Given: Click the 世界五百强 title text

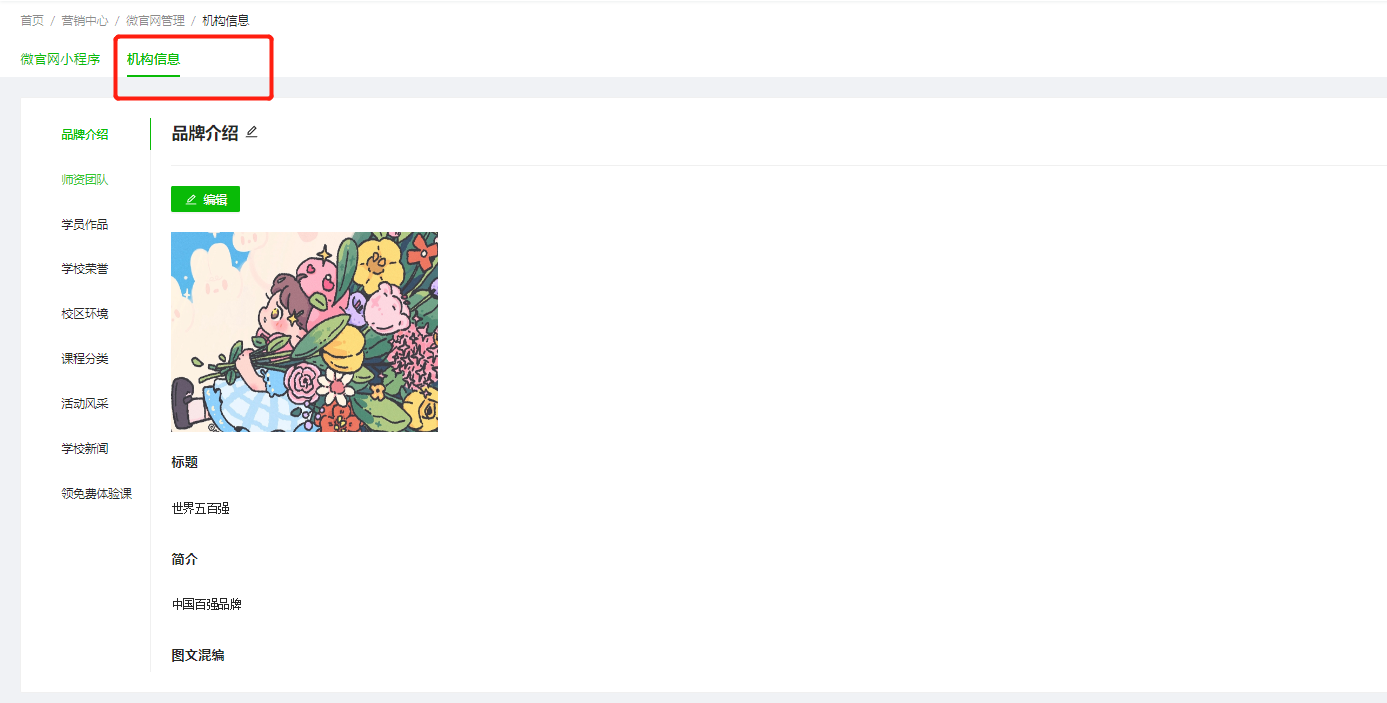Looking at the screenshot, I should [x=201, y=509].
